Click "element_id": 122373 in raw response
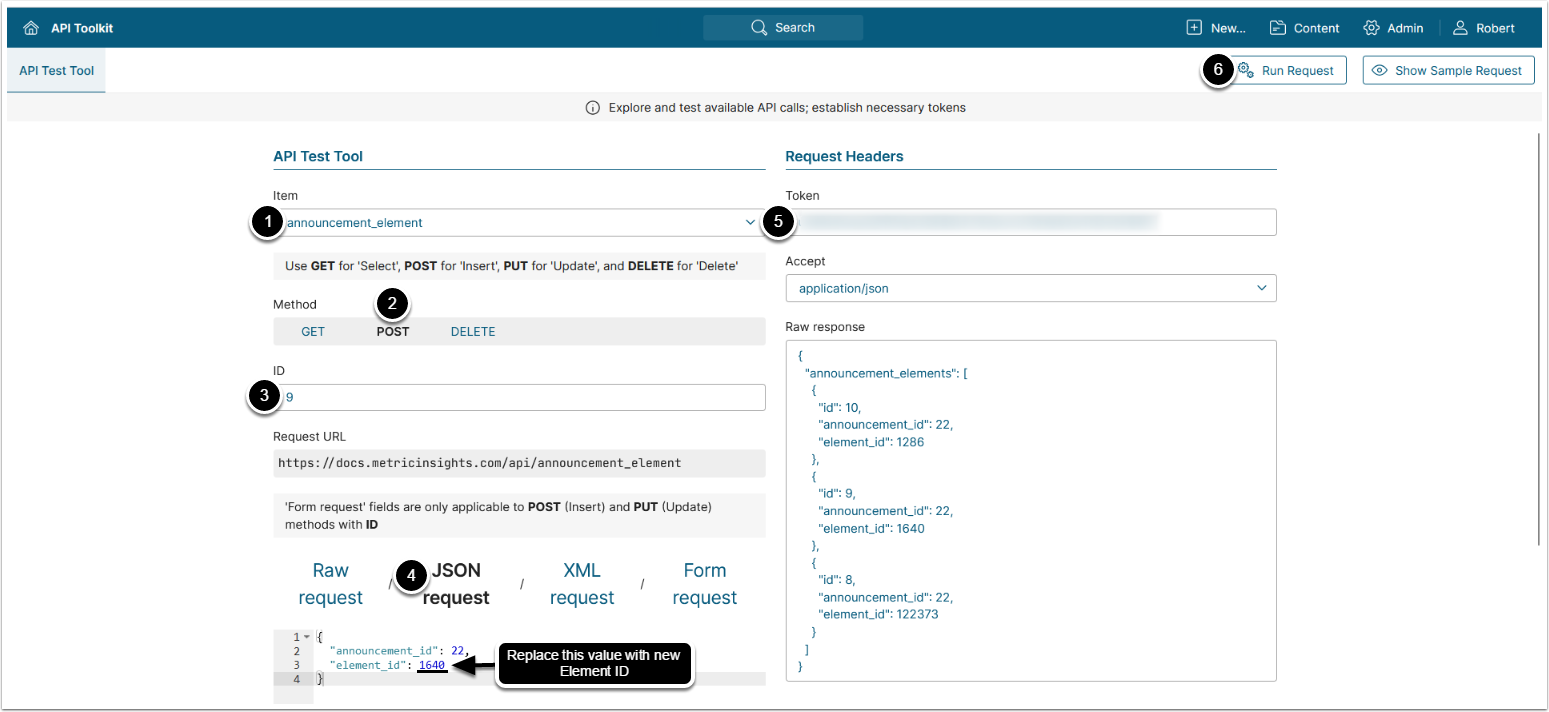This screenshot has width=1549, height=712. [878, 614]
